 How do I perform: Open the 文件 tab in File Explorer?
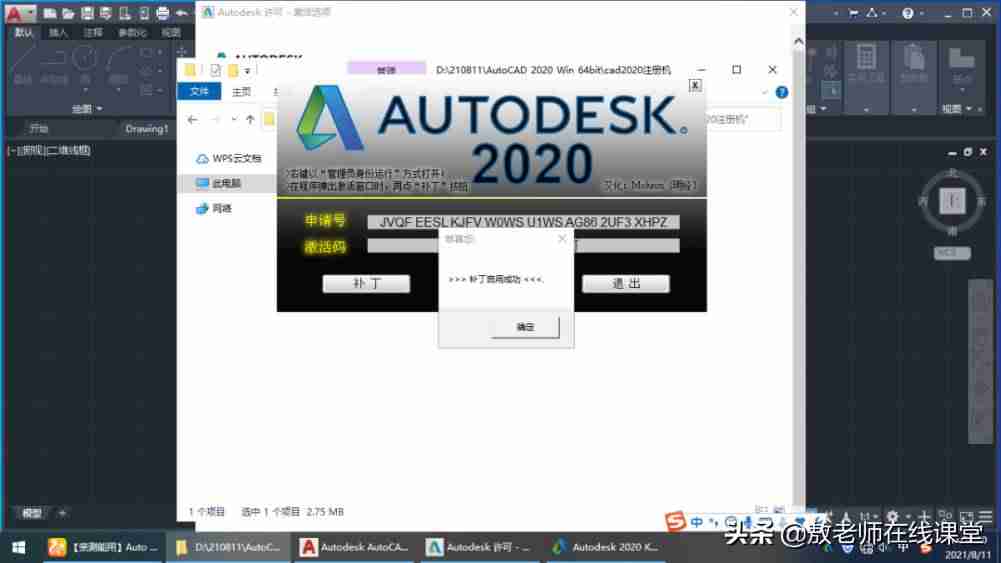point(199,92)
